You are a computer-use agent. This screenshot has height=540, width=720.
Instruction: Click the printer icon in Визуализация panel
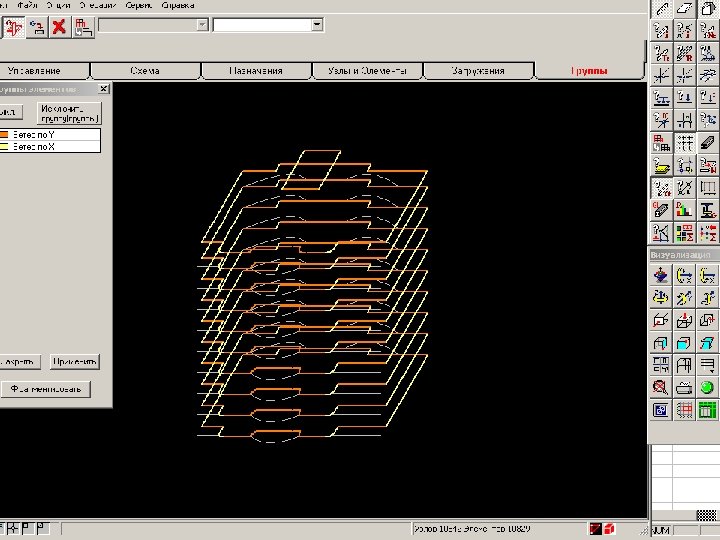[684, 387]
